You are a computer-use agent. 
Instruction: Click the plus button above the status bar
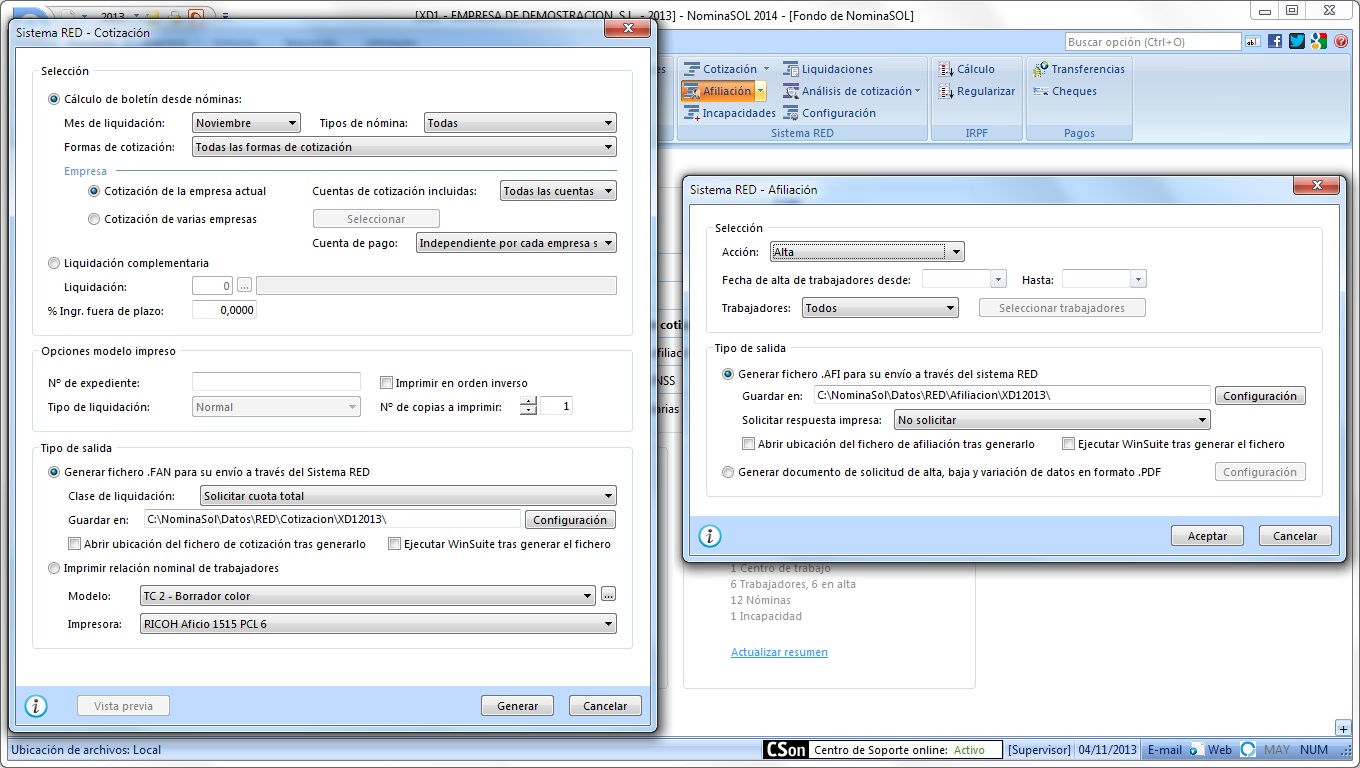[1343, 728]
